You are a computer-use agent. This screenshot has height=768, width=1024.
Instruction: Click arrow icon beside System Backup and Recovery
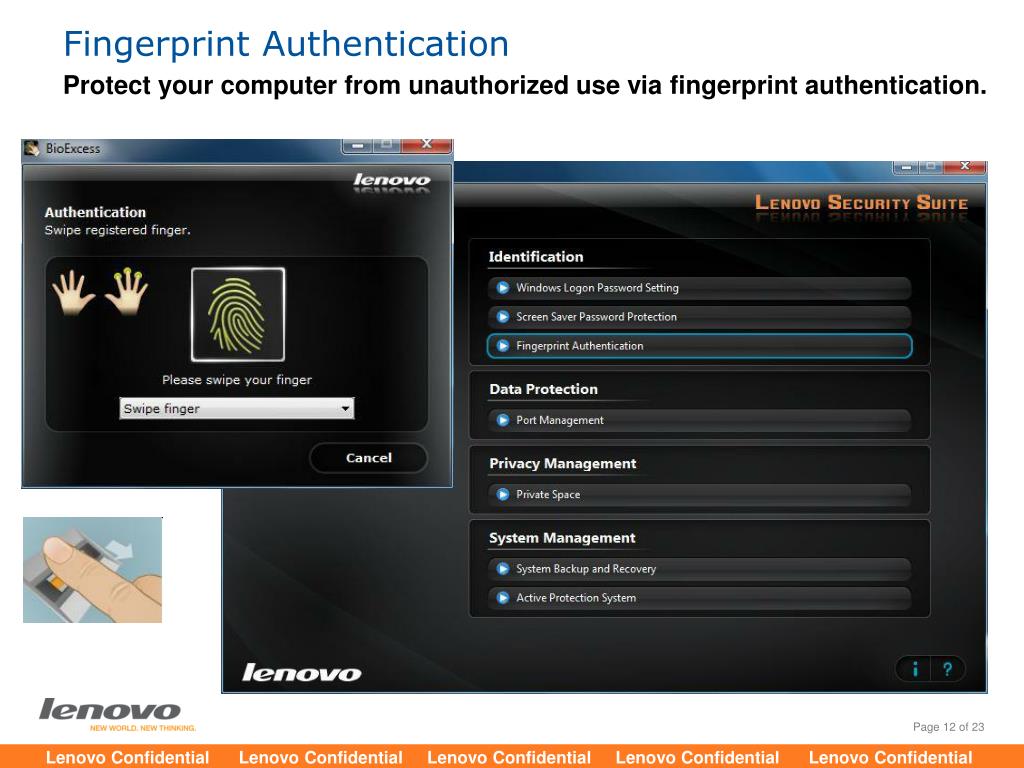[x=503, y=569]
